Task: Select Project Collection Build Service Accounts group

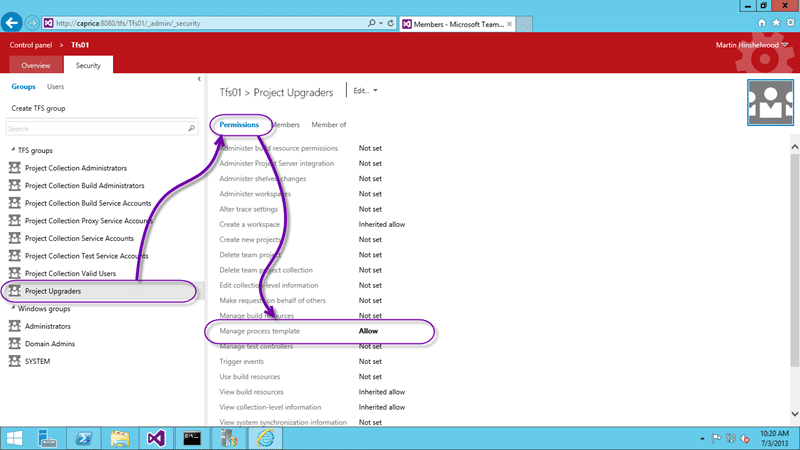Action: (88, 203)
